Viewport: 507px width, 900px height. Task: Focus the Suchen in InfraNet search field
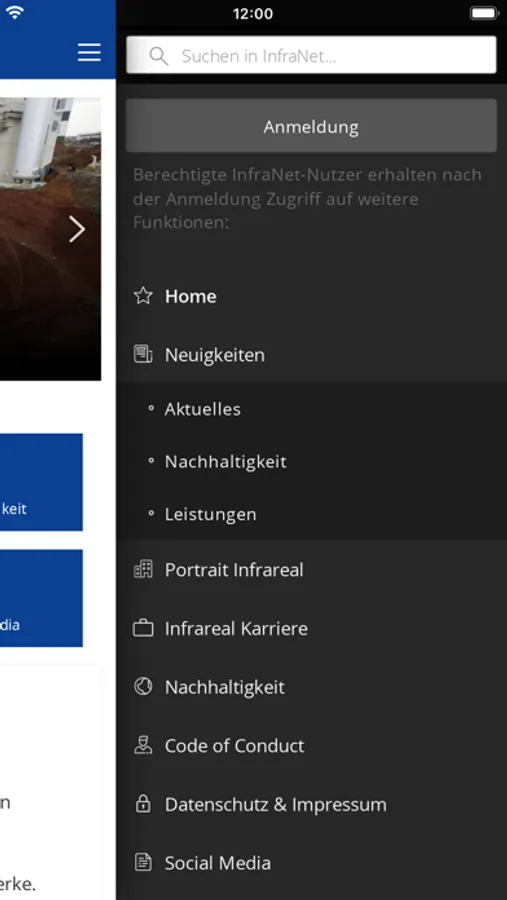(311, 55)
